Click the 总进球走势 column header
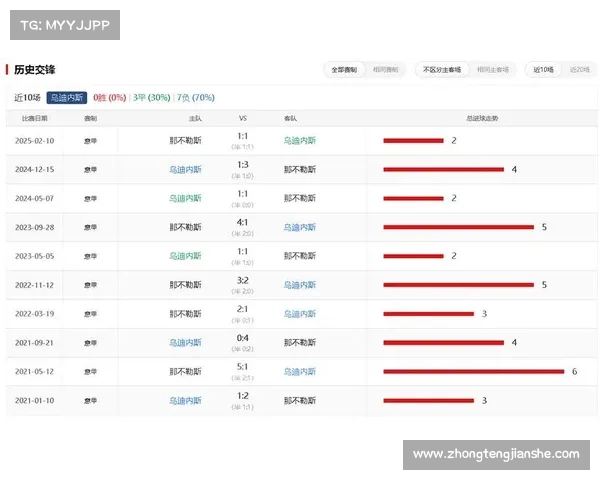 pyautogui.click(x=481, y=119)
